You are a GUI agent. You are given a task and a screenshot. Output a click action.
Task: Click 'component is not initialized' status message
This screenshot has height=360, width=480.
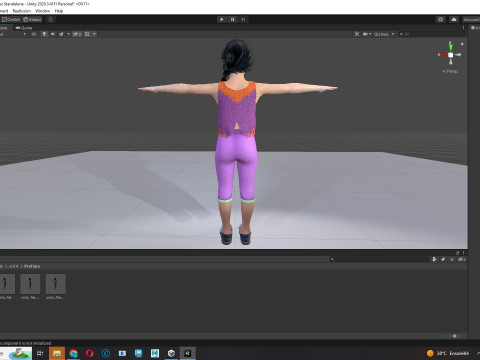pos(25,343)
